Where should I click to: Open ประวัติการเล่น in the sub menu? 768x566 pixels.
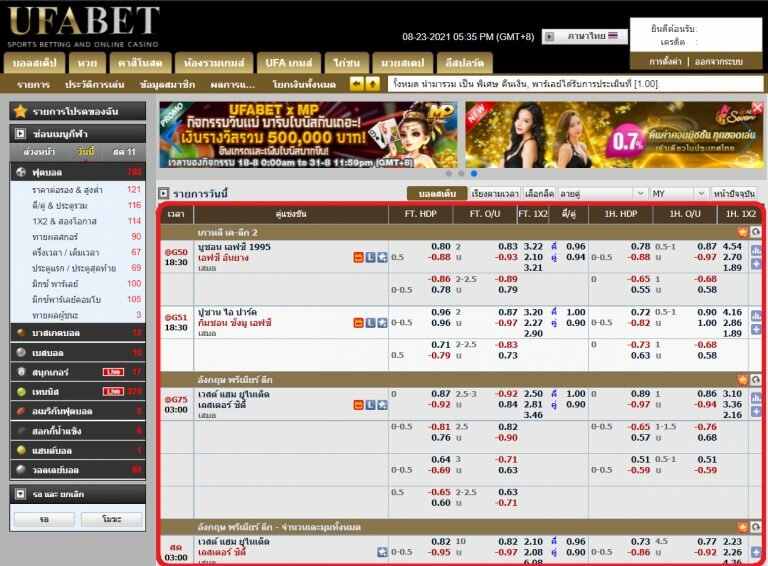[x=95, y=84]
